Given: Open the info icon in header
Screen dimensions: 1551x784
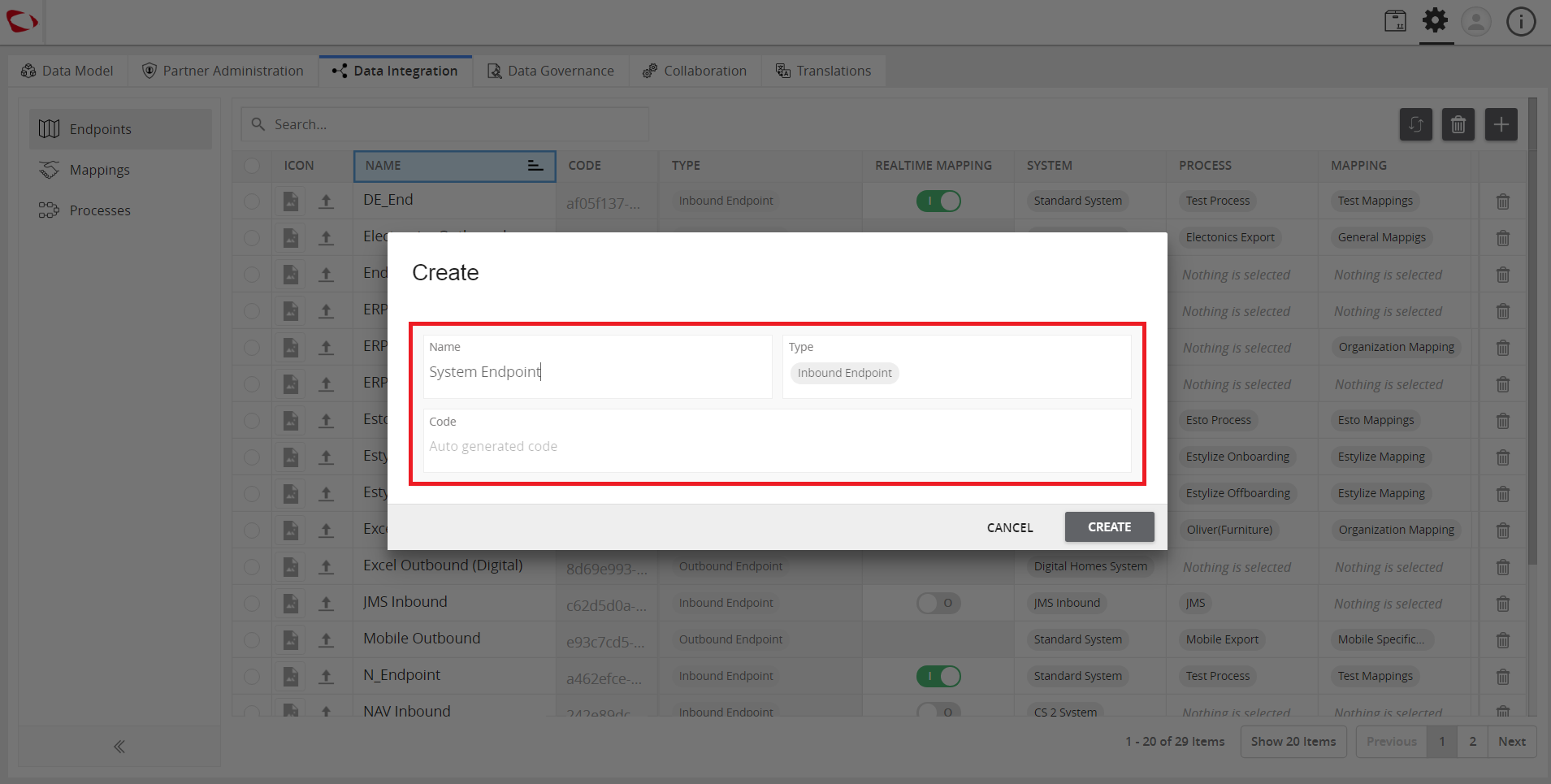Looking at the screenshot, I should 1521,21.
